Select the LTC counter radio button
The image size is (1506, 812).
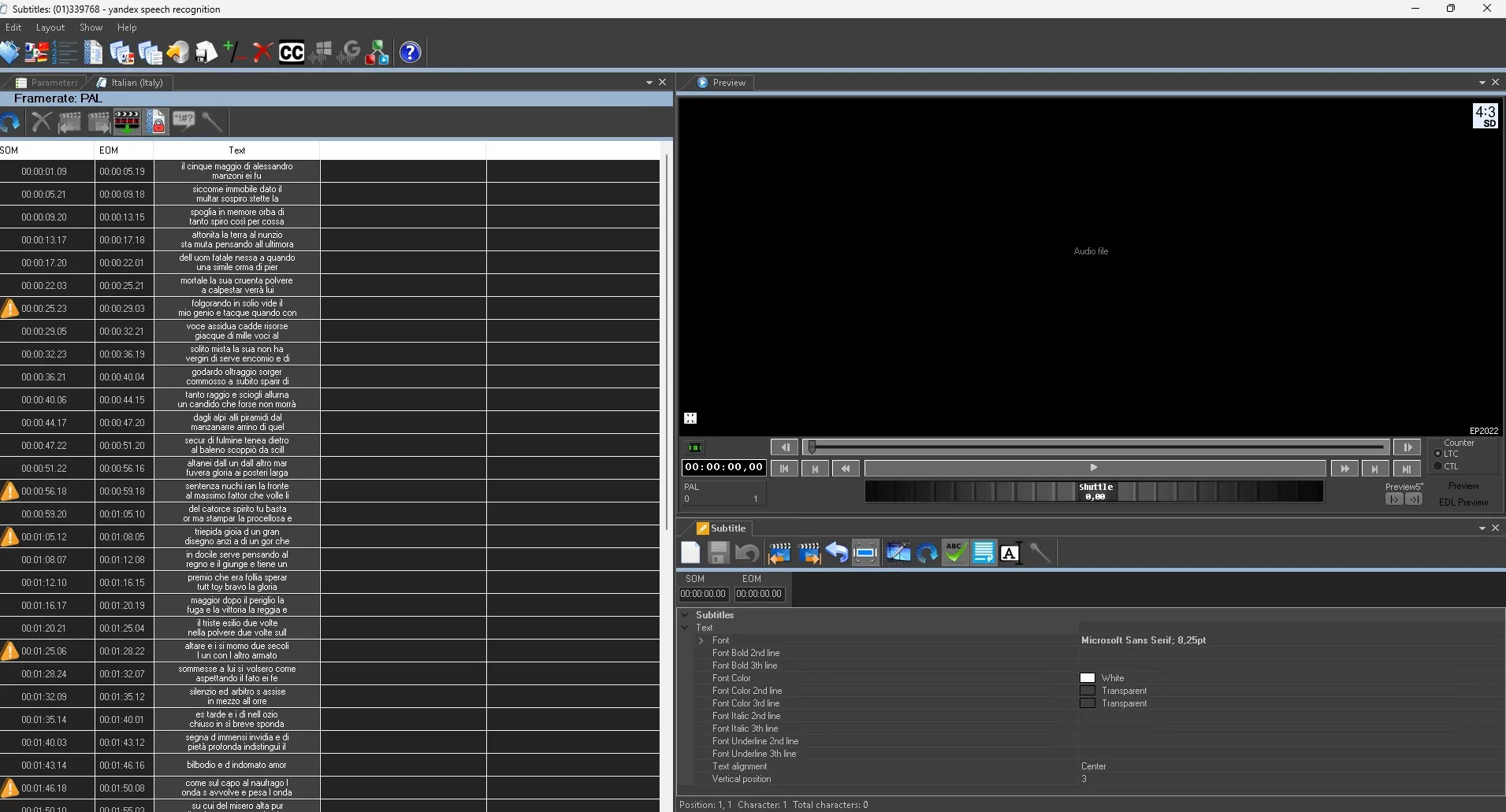pos(1437,454)
